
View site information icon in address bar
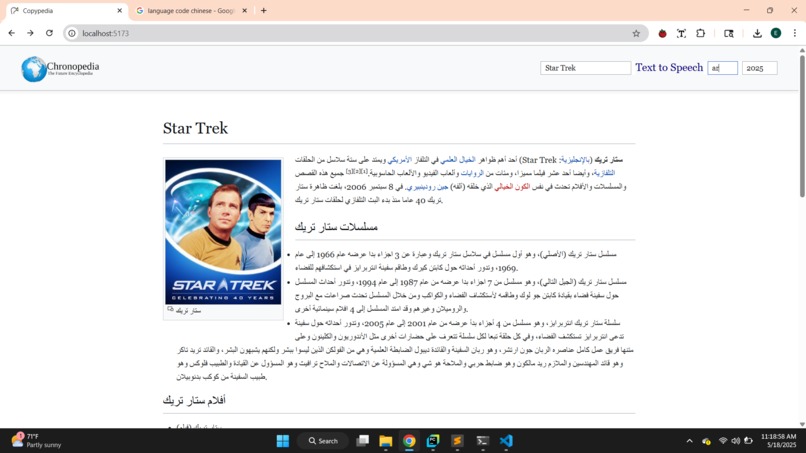pyautogui.click(x=72, y=33)
